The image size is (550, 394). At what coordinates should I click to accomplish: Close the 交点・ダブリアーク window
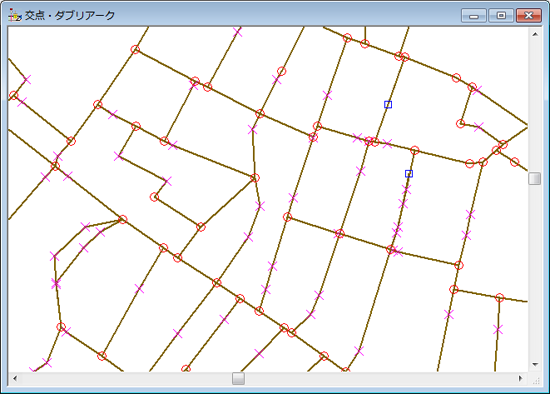529,16
